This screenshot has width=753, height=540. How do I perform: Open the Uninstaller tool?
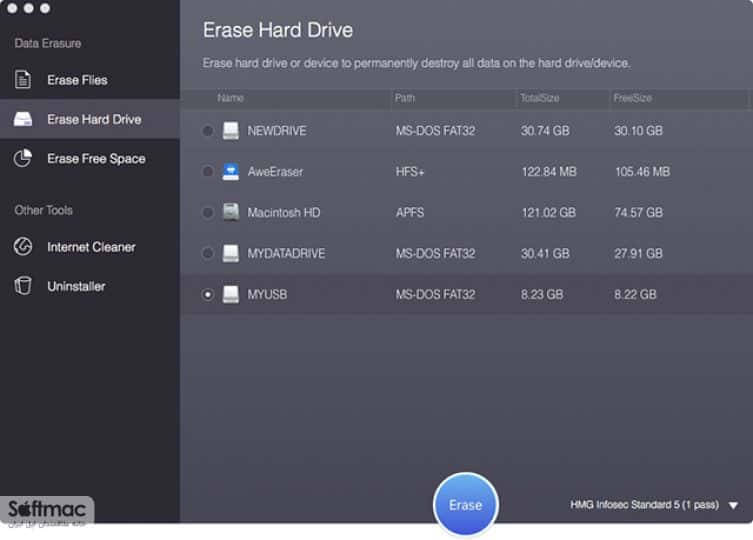coord(90,286)
